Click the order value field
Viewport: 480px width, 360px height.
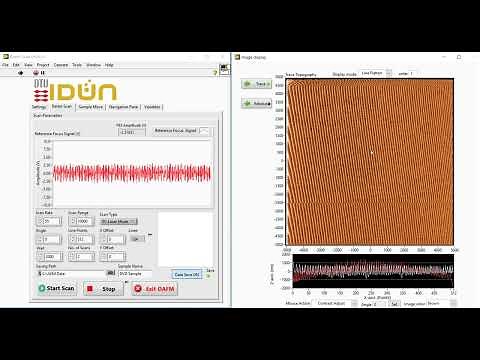[x=412, y=73]
